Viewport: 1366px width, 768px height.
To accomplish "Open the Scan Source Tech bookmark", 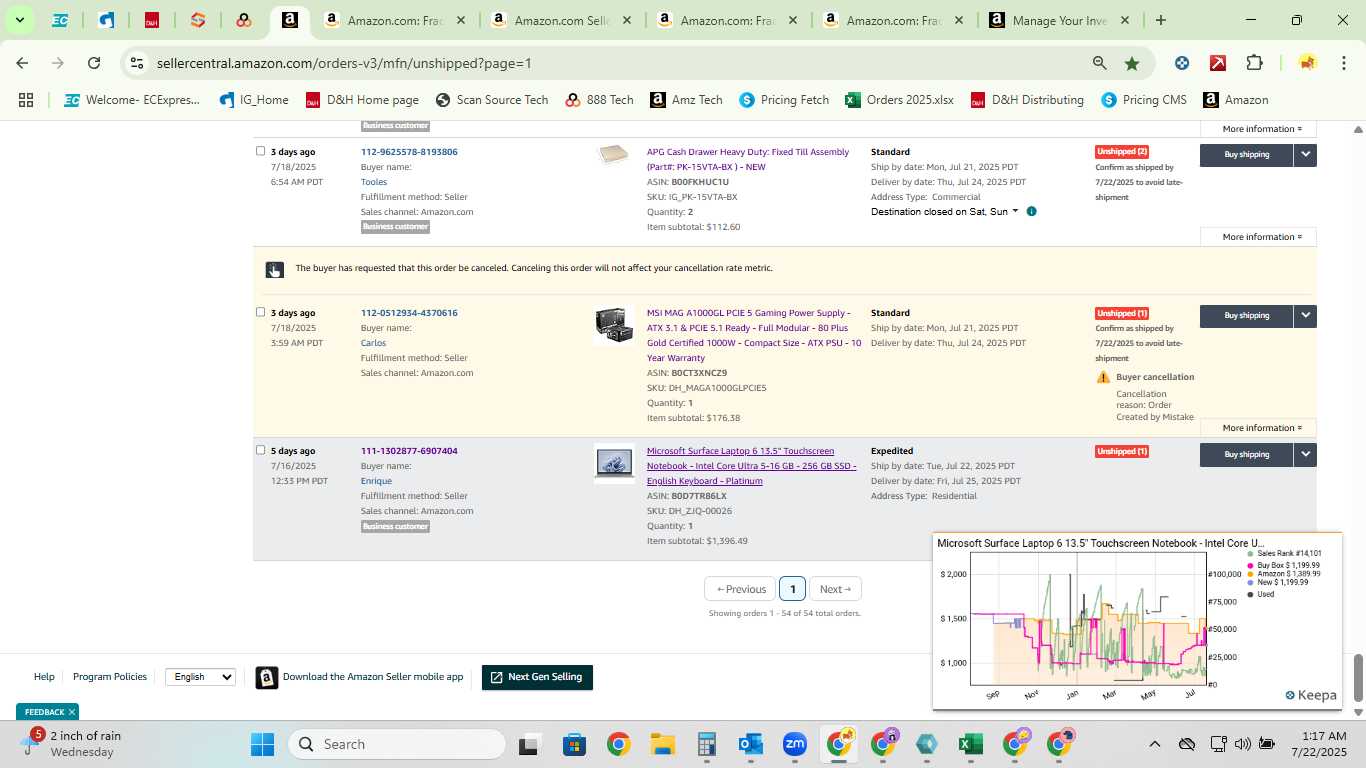I will [x=492, y=100].
